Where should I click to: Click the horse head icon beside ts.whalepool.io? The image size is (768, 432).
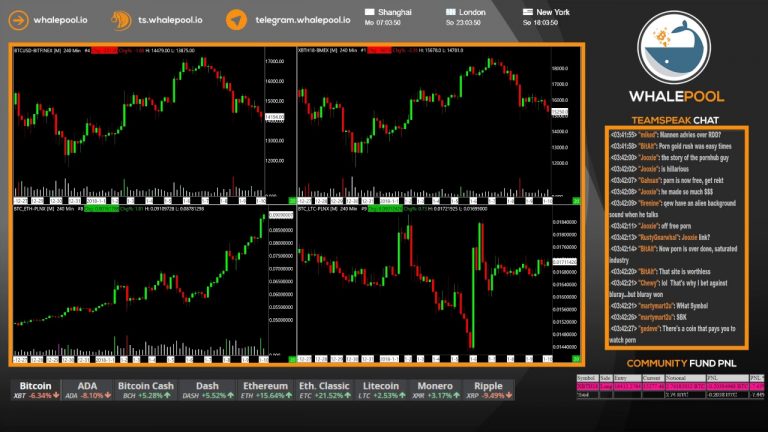pos(120,21)
